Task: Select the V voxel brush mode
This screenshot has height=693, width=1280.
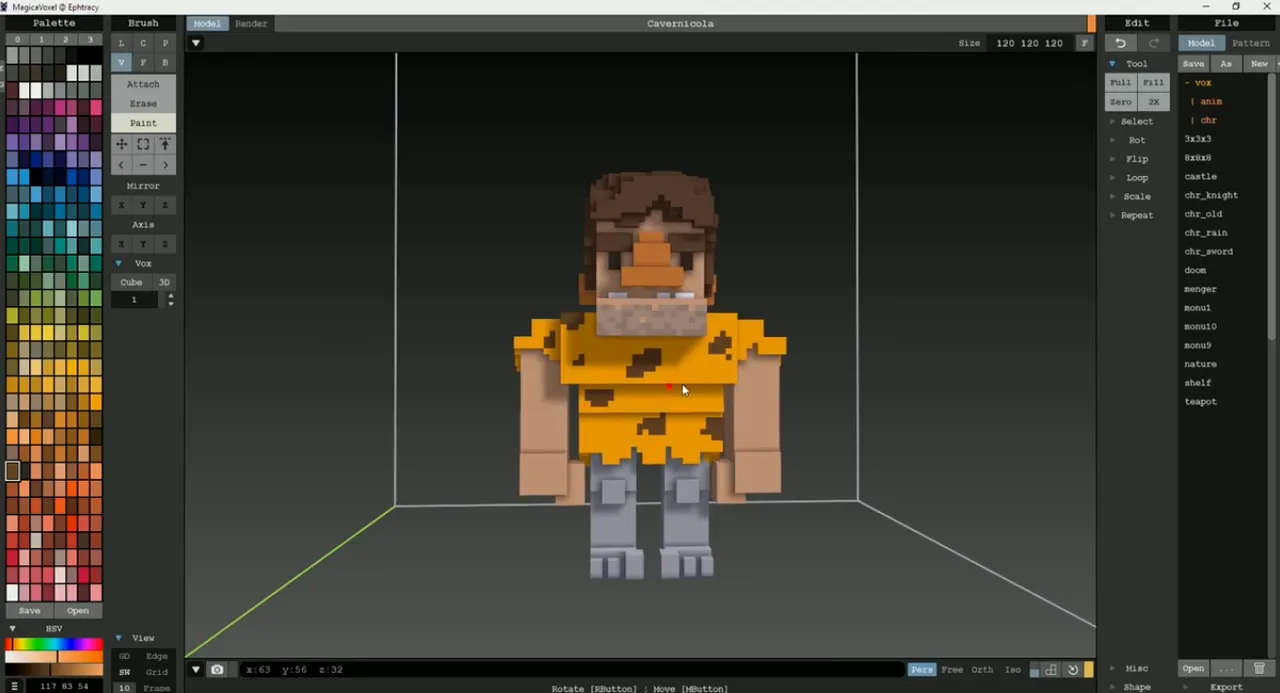Action: [x=121, y=62]
